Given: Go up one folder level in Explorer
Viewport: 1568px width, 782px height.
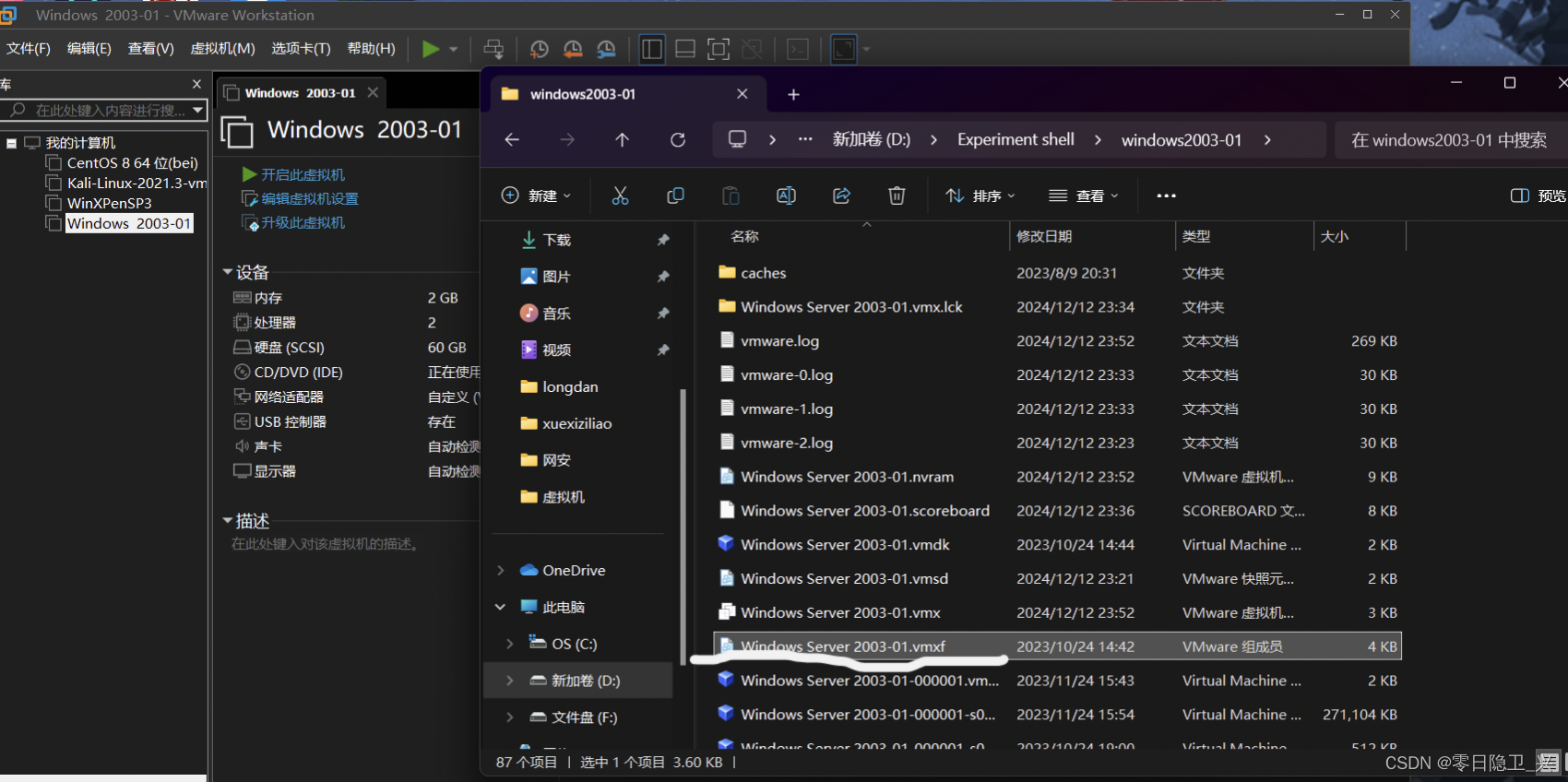Looking at the screenshot, I should coord(623,140).
